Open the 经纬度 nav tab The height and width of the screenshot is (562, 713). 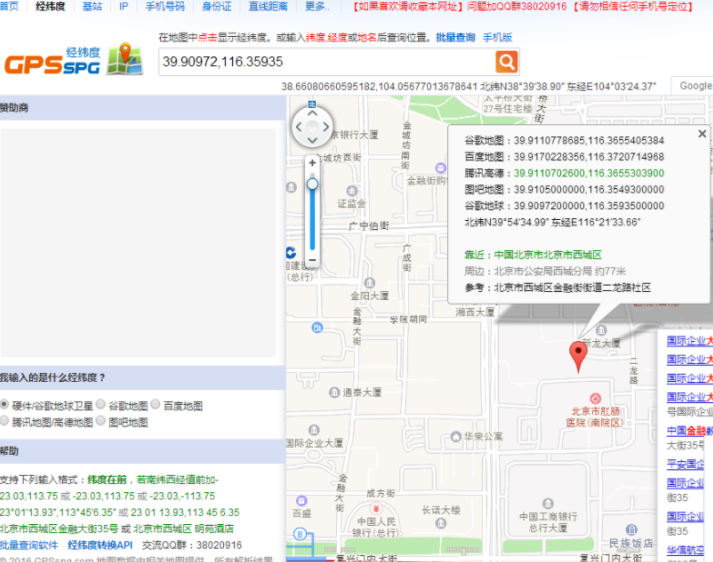coord(50,6)
